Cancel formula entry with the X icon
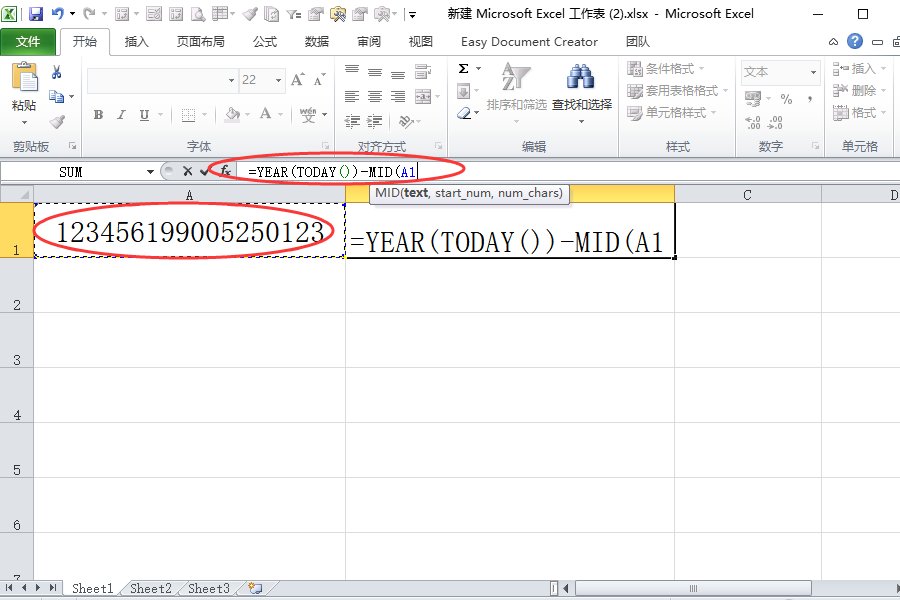The height and width of the screenshot is (600, 900). tap(187, 171)
